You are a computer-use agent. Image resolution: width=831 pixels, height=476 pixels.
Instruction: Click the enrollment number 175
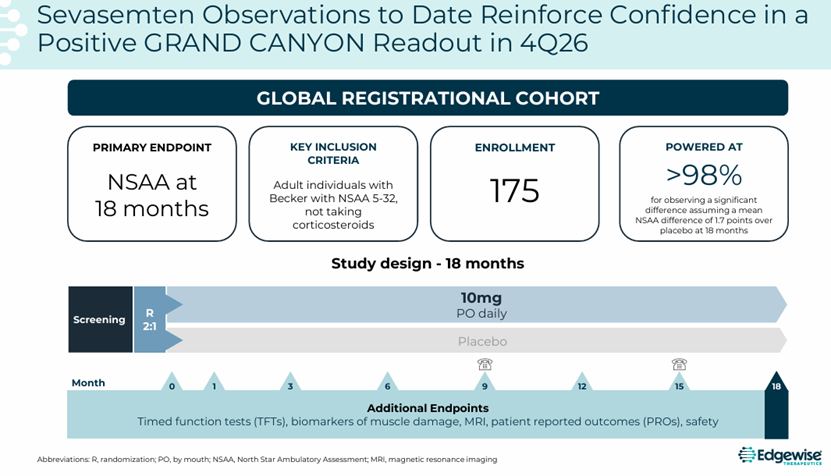(515, 191)
